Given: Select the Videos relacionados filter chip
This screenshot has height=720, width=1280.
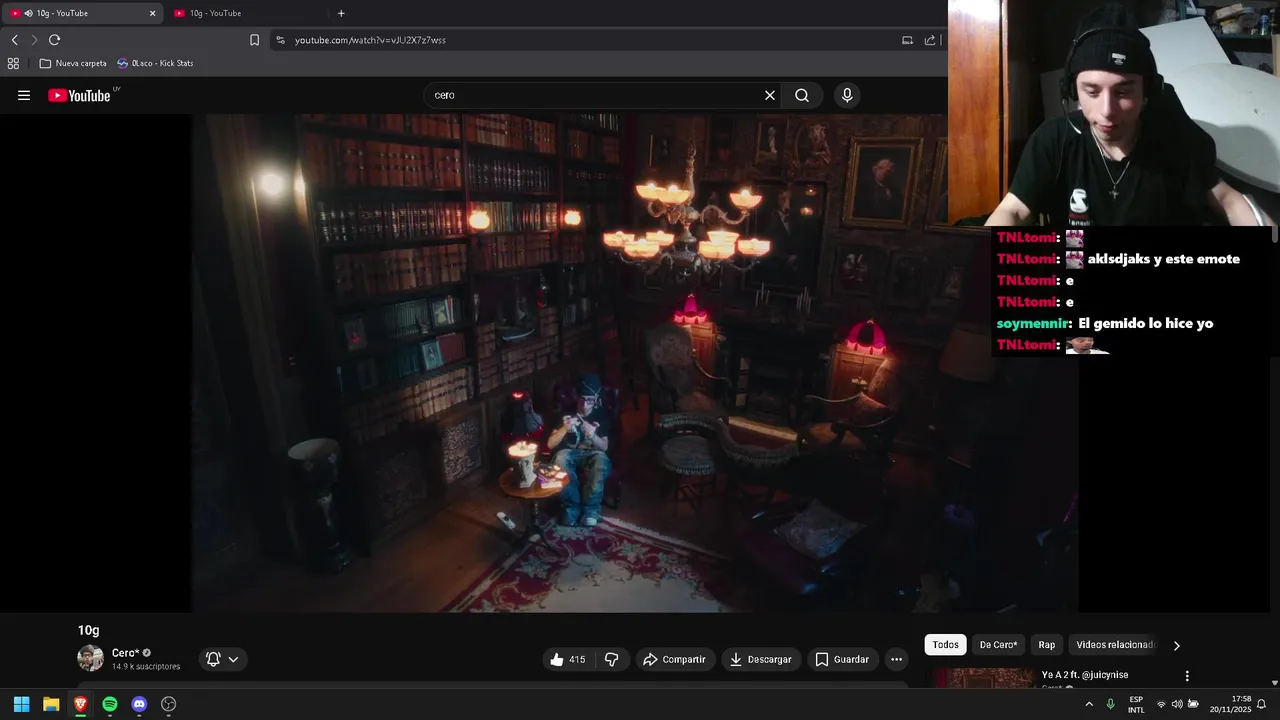Looking at the screenshot, I should pos(1114,645).
